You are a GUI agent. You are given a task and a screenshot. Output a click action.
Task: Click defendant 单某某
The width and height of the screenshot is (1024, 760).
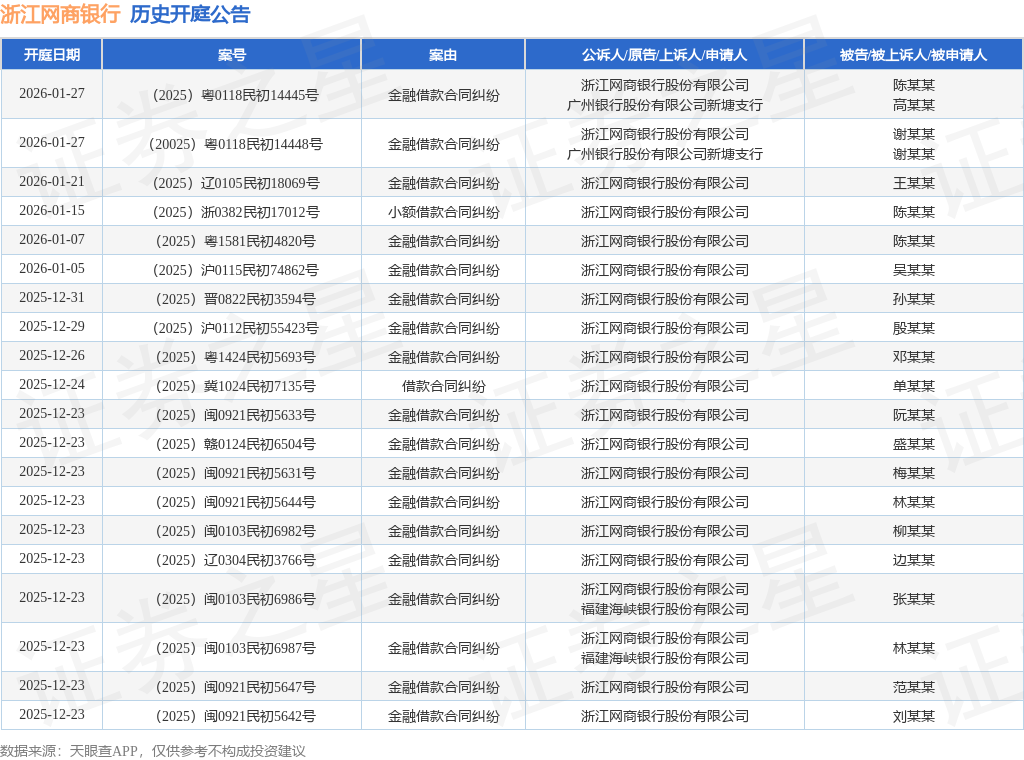tap(914, 387)
